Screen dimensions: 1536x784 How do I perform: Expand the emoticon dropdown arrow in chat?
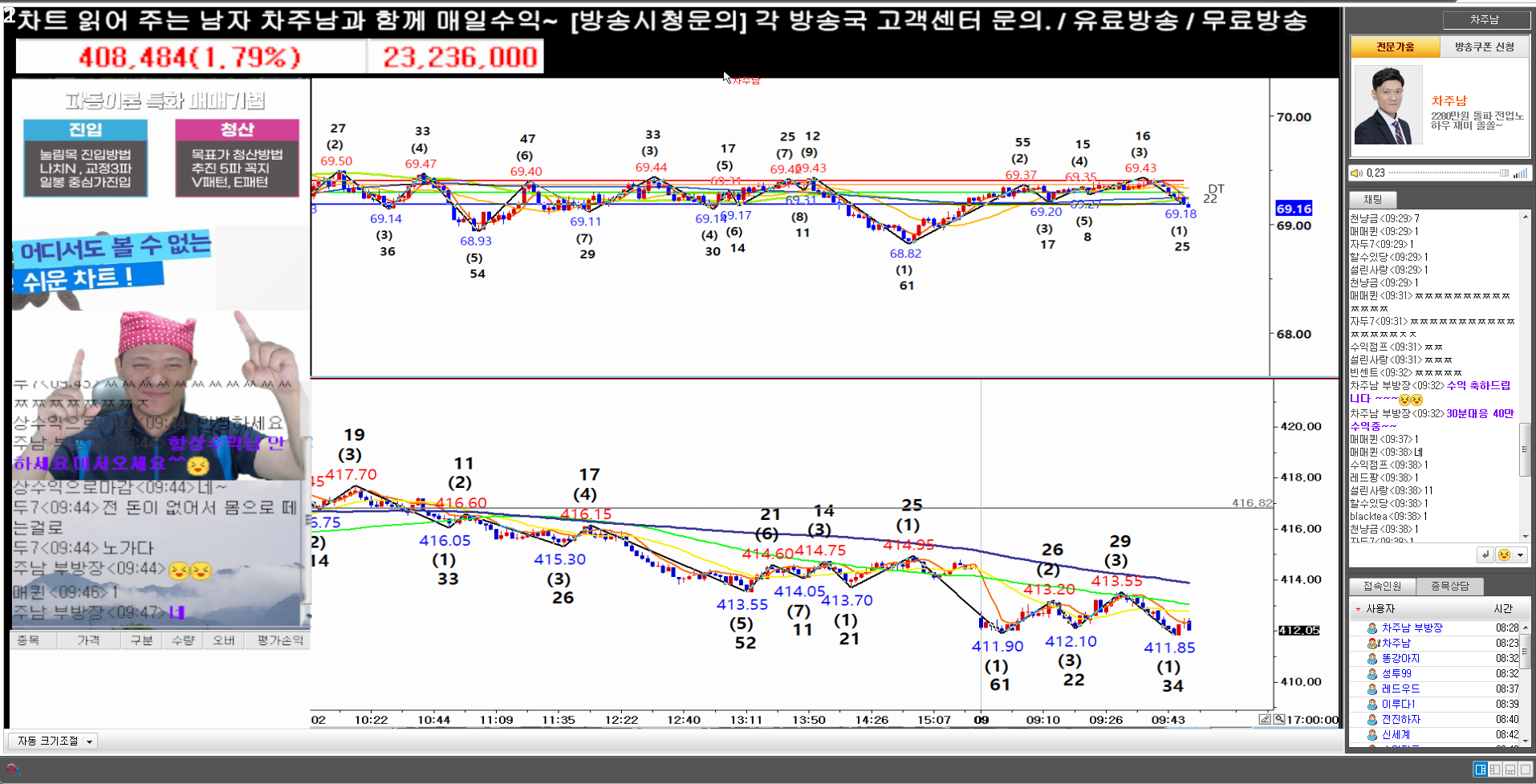1519,554
